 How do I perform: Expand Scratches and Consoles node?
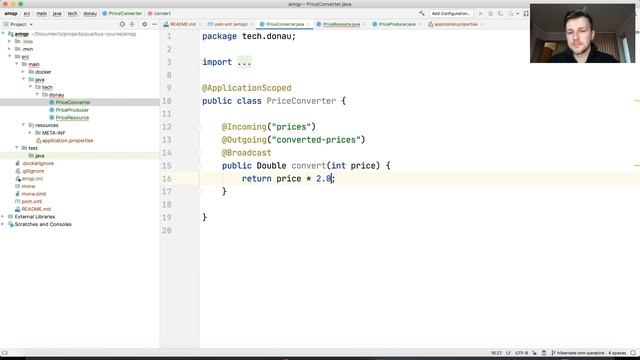(x=3, y=224)
